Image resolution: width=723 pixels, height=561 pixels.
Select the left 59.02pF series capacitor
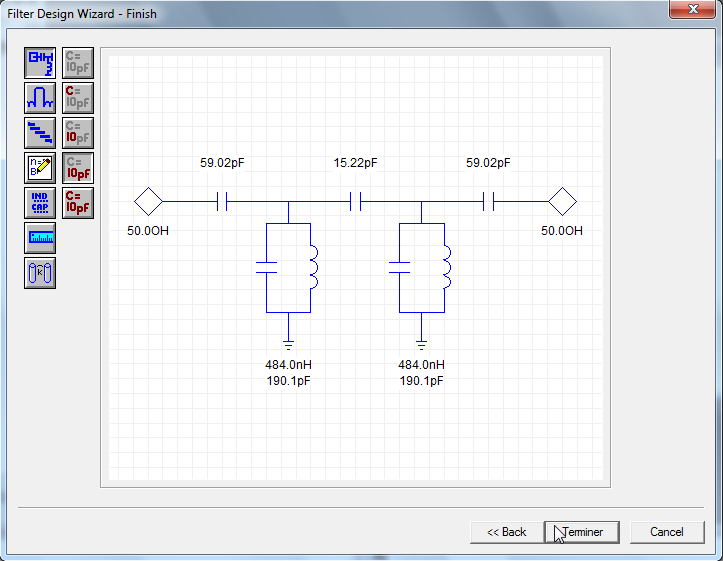223,202
